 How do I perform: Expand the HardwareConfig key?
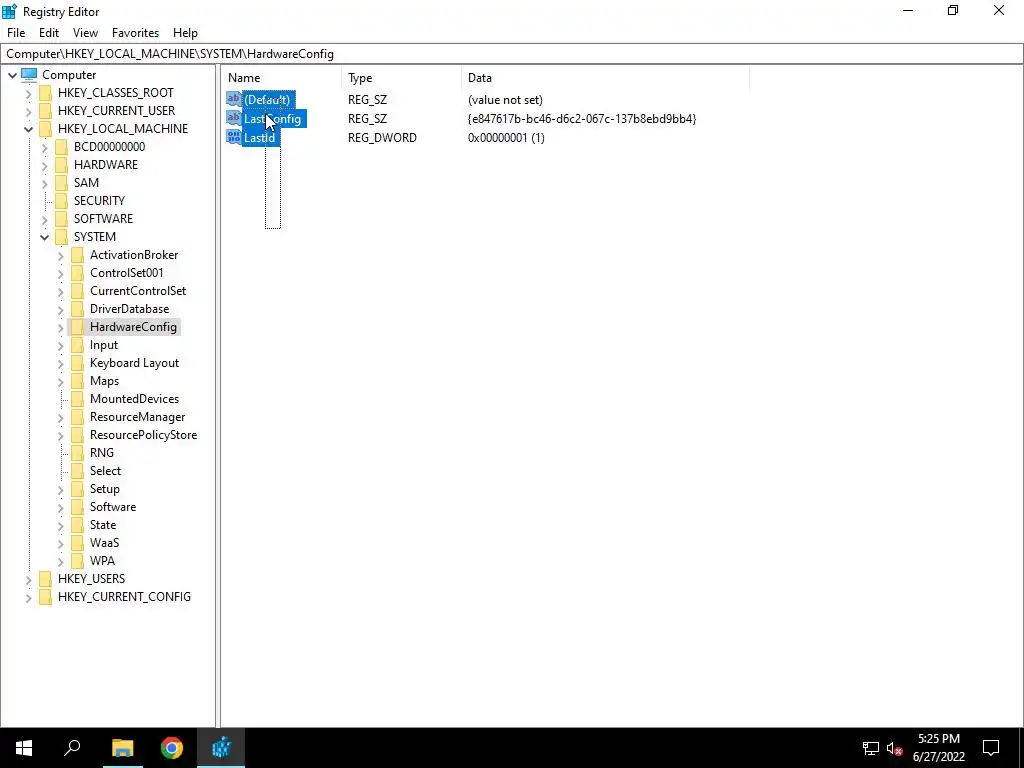tap(61, 327)
